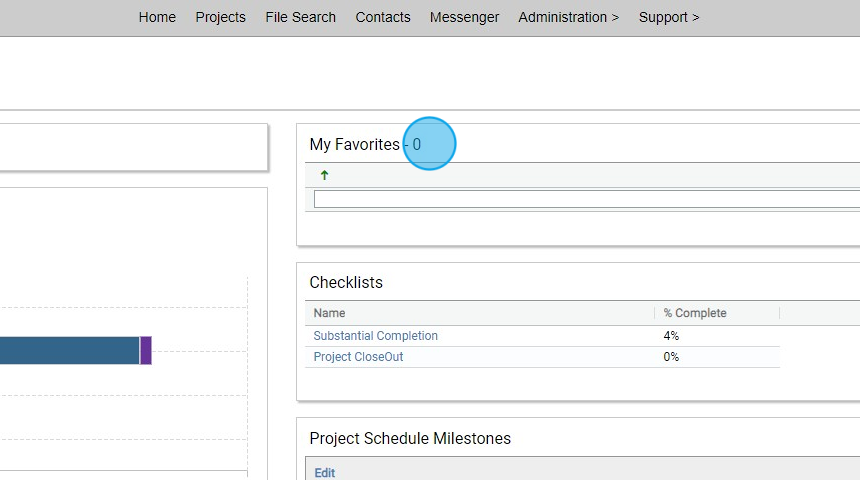
Task: Expand the Support > submenu
Action: coord(669,17)
